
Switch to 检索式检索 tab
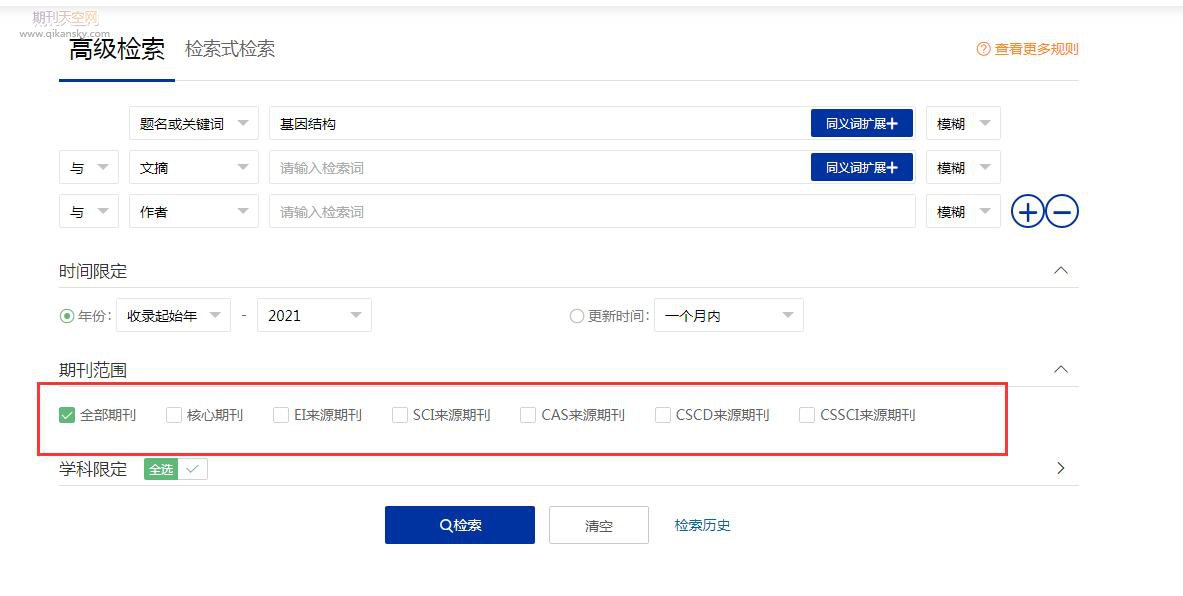[x=230, y=49]
